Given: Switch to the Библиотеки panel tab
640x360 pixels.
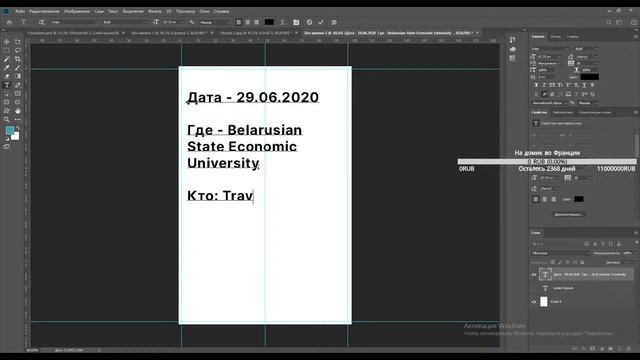Looking at the screenshot, I should pyautogui.click(x=563, y=113).
